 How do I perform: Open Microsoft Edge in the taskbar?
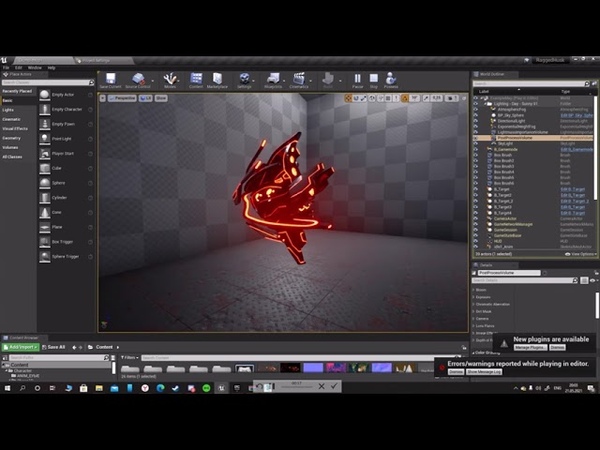pyautogui.click(x=160, y=388)
